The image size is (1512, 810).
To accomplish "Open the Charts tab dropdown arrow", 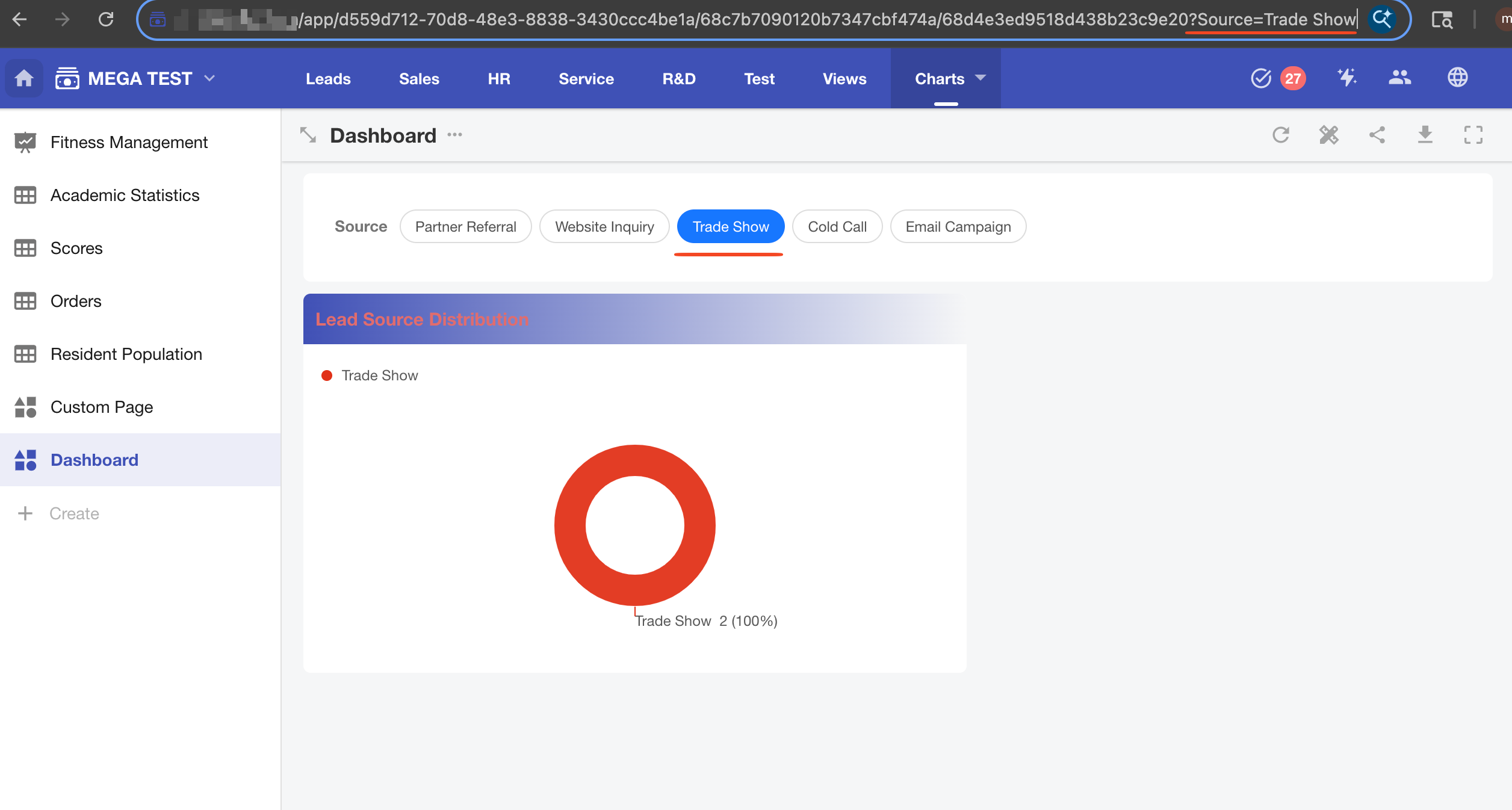I will click(x=981, y=78).
